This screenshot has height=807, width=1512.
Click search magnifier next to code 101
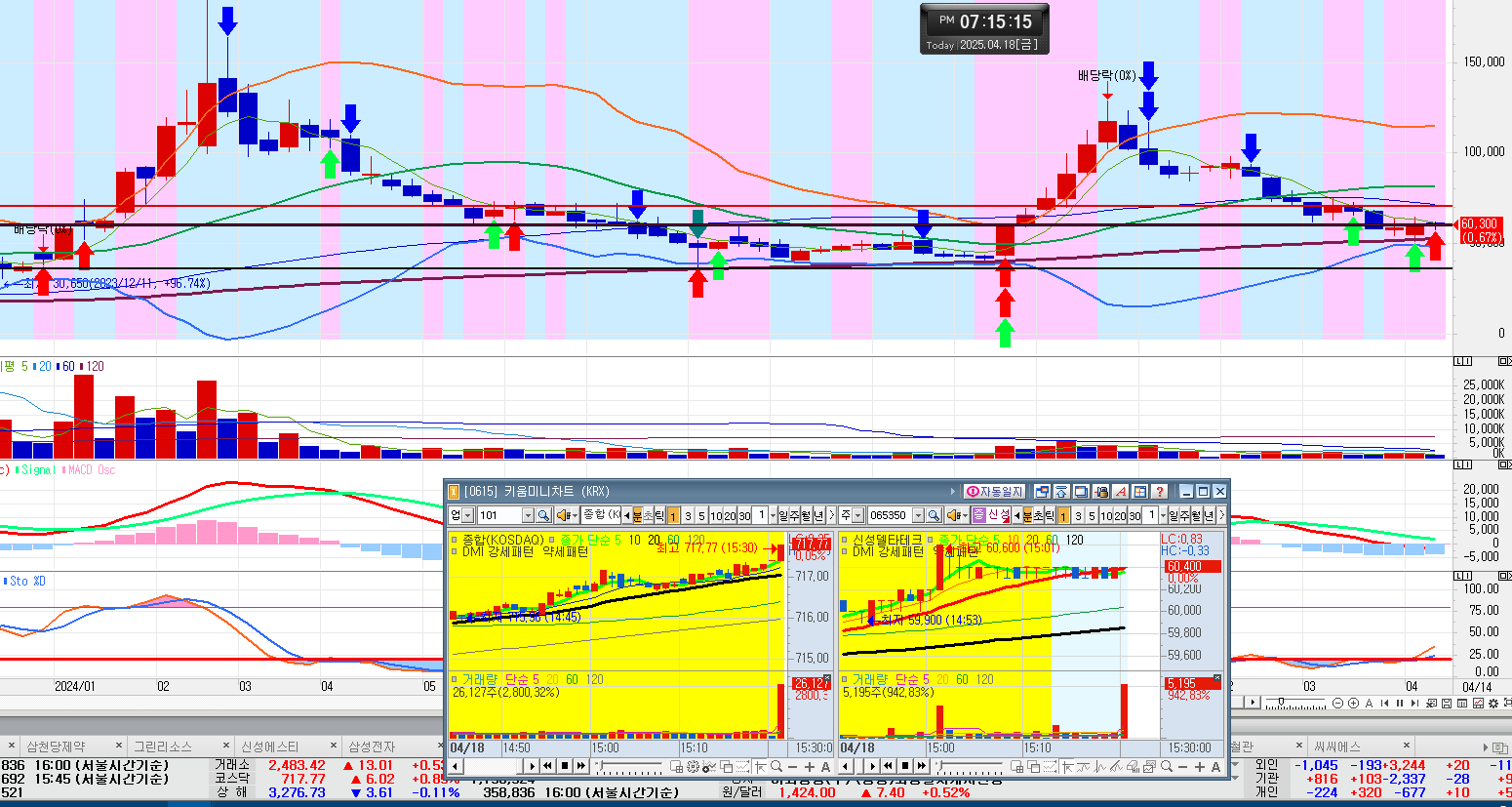(544, 515)
